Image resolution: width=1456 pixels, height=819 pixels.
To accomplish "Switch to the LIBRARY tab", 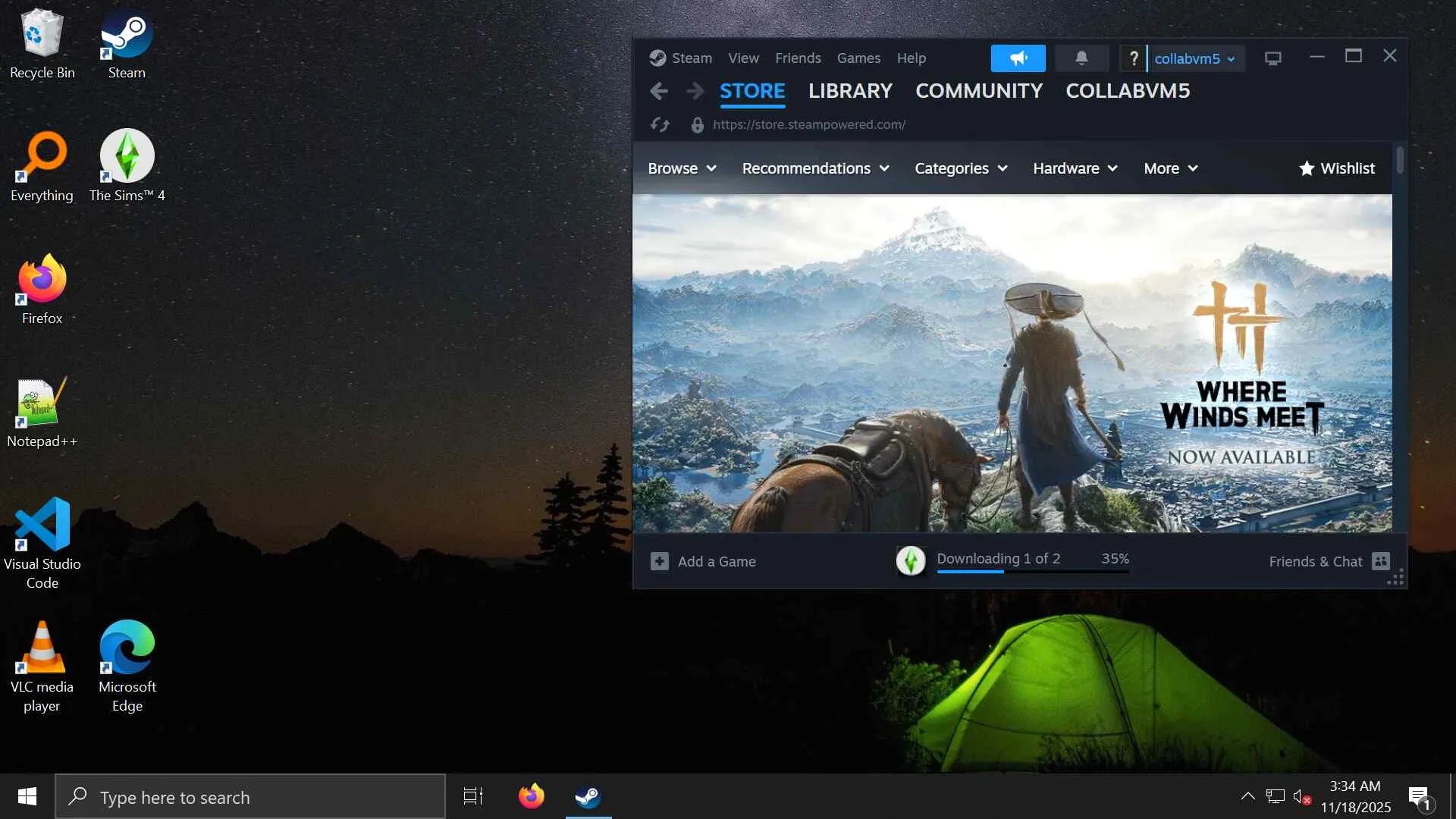I will (x=849, y=91).
